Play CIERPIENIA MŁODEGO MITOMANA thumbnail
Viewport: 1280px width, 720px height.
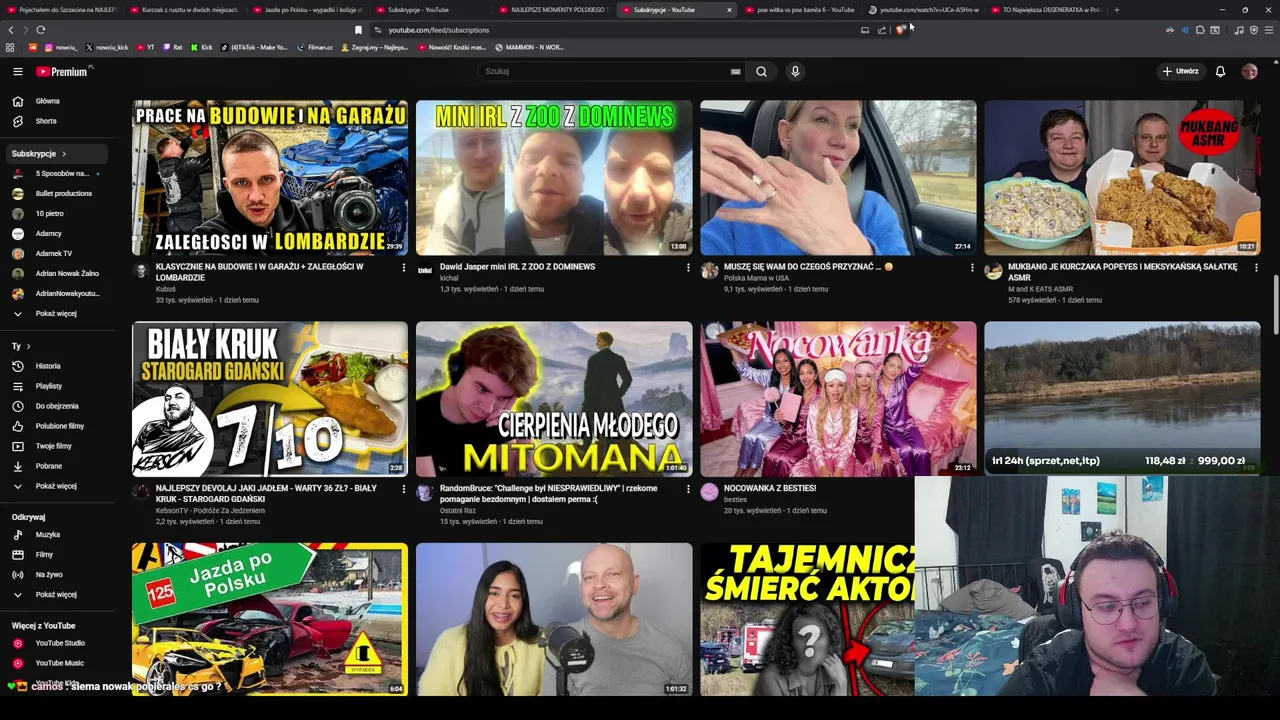(x=554, y=399)
